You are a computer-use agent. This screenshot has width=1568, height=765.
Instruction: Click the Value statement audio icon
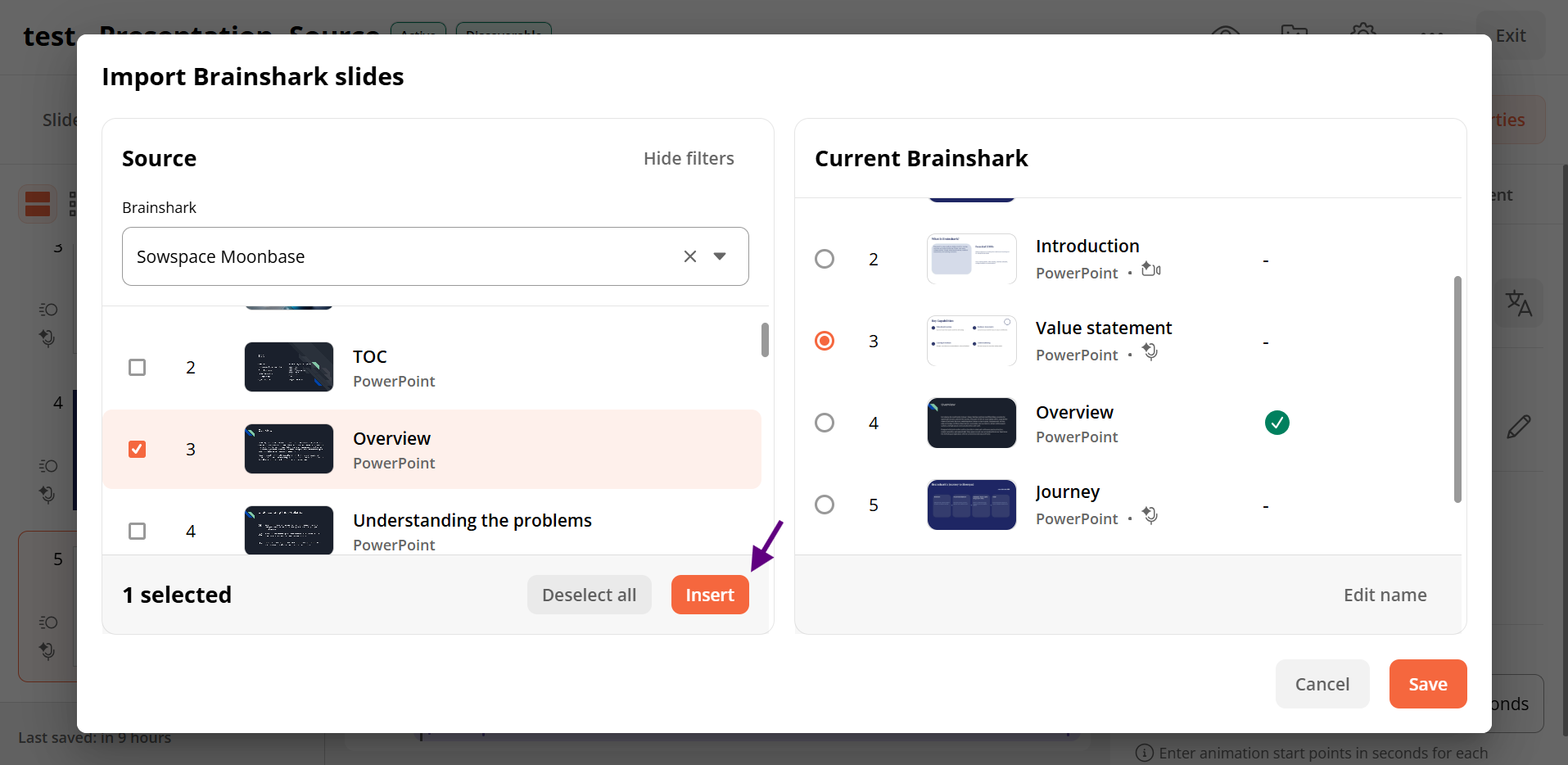click(x=1150, y=351)
